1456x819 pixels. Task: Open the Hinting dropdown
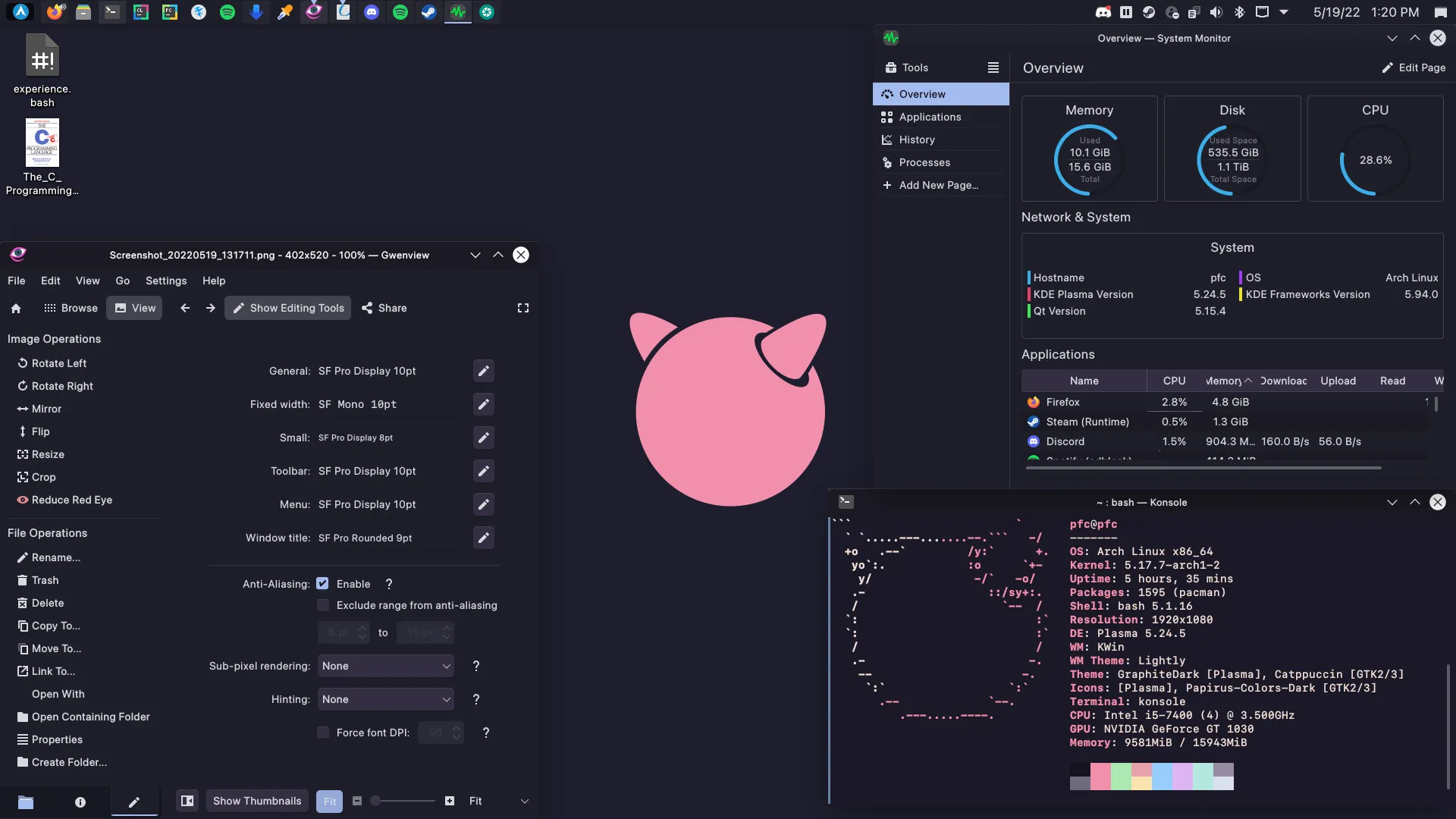click(x=385, y=698)
